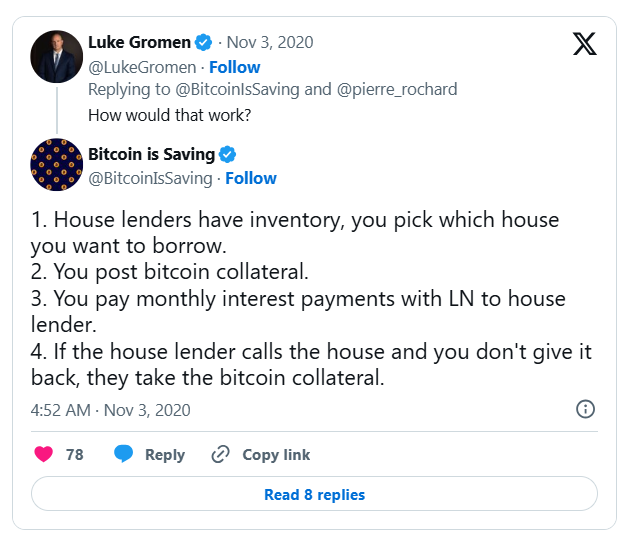This screenshot has height=544, width=631.
Task: Click the 4:52 AM · Nov 3, 2020 timestamp
Action: pos(110,410)
